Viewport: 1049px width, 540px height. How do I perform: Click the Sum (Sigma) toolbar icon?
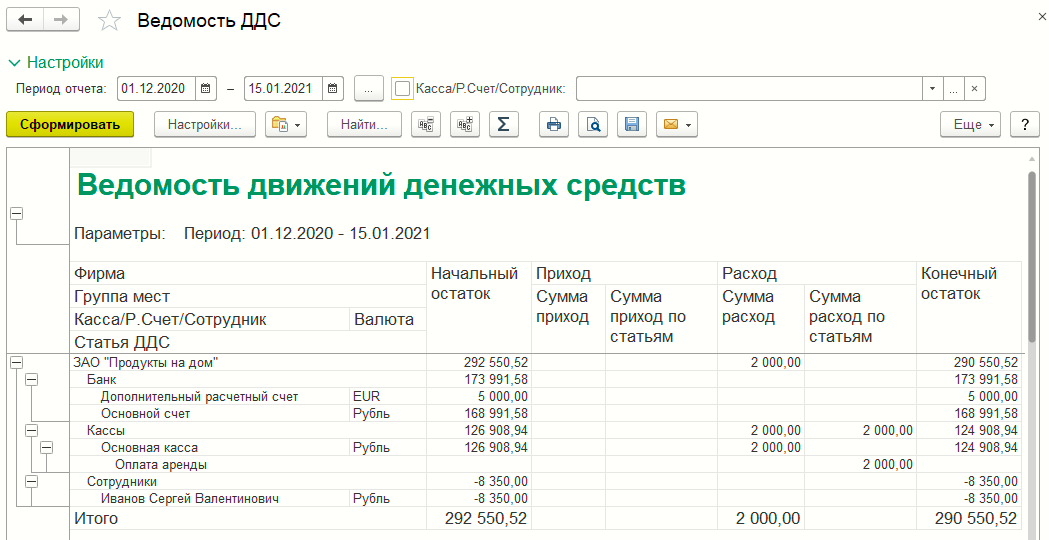(503, 124)
